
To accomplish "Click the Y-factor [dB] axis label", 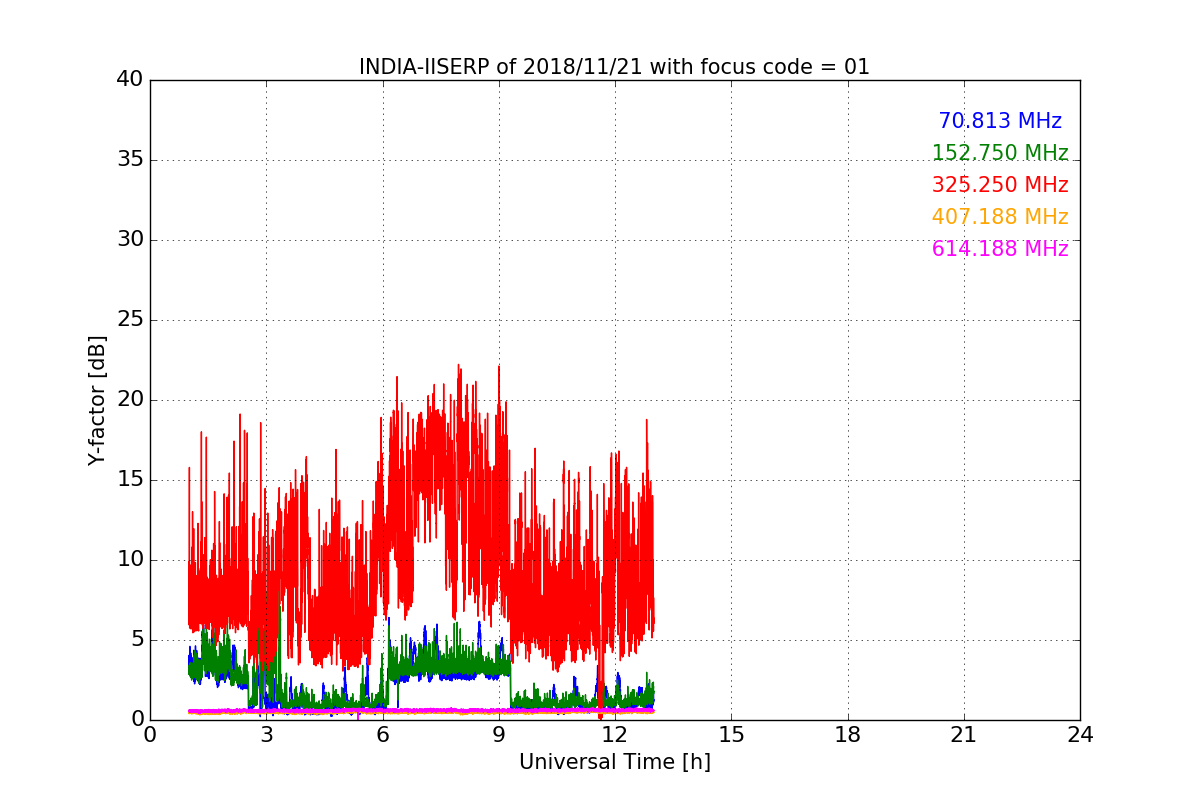I will tap(97, 400).
